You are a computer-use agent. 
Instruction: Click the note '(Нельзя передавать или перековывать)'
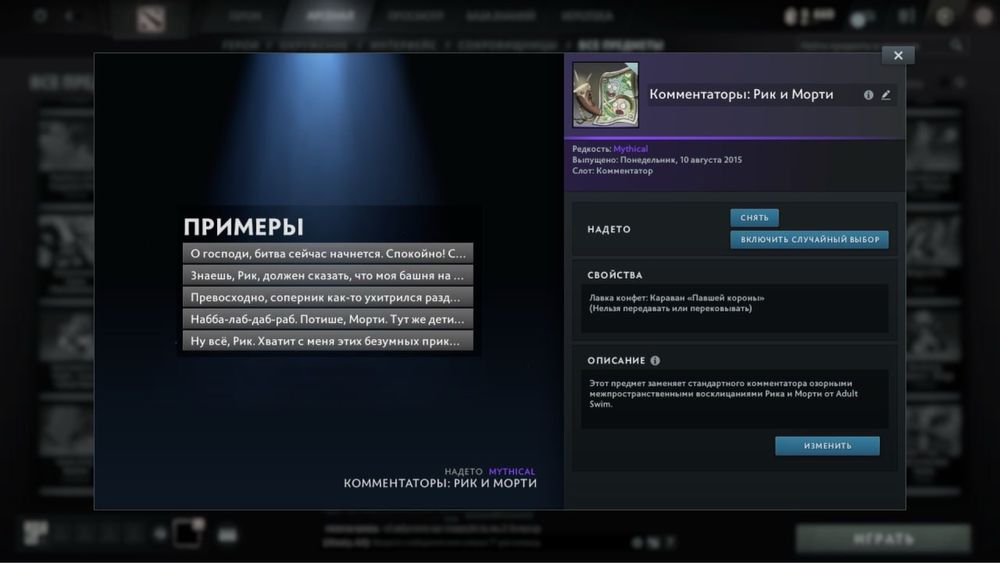(670, 309)
